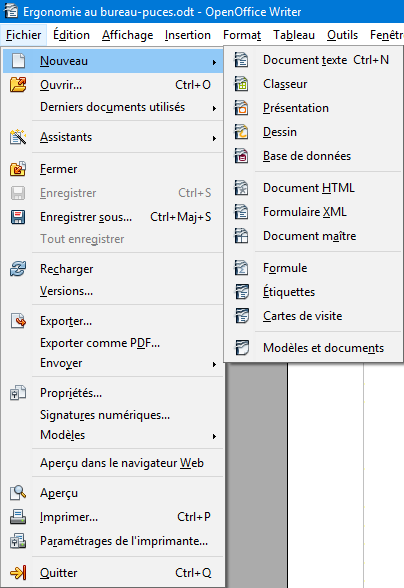This screenshot has width=404, height=588.
Task: Expand Derniers documents utilisés submenu arrow
Action: [214, 108]
